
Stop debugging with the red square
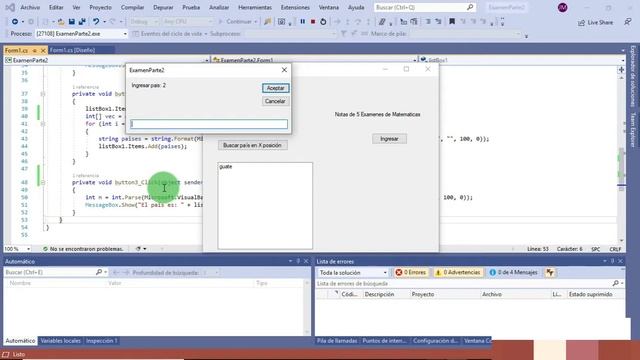point(313,22)
